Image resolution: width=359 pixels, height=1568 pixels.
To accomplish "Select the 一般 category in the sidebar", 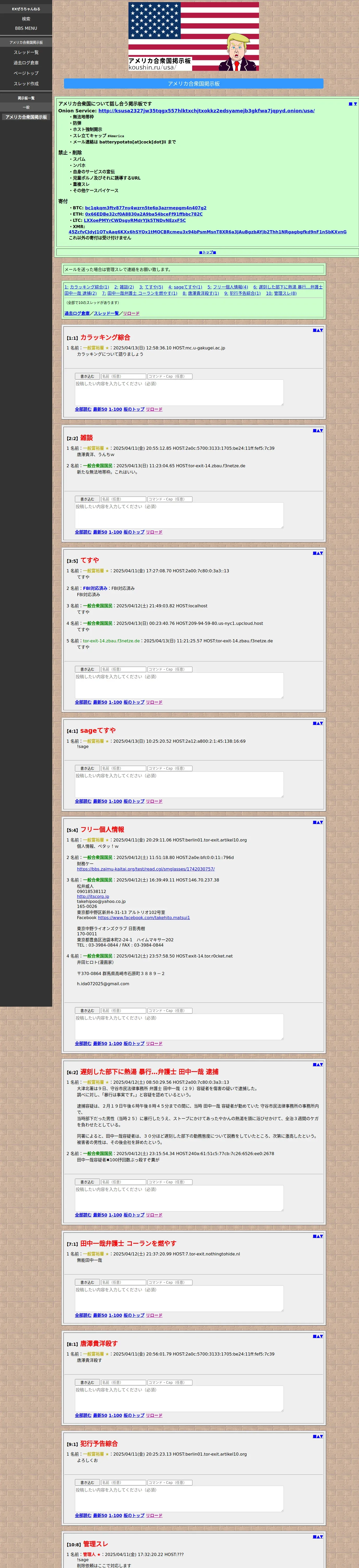I will pos(26,107).
